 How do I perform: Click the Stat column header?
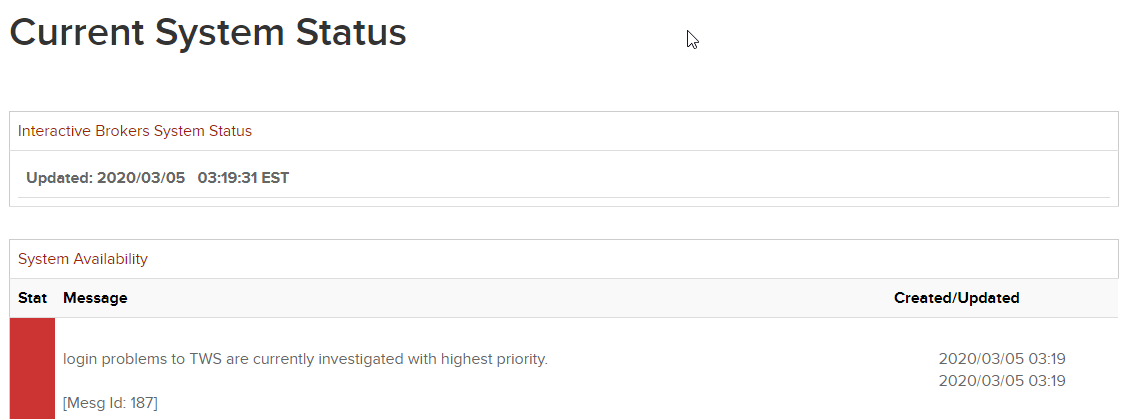pos(33,298)
